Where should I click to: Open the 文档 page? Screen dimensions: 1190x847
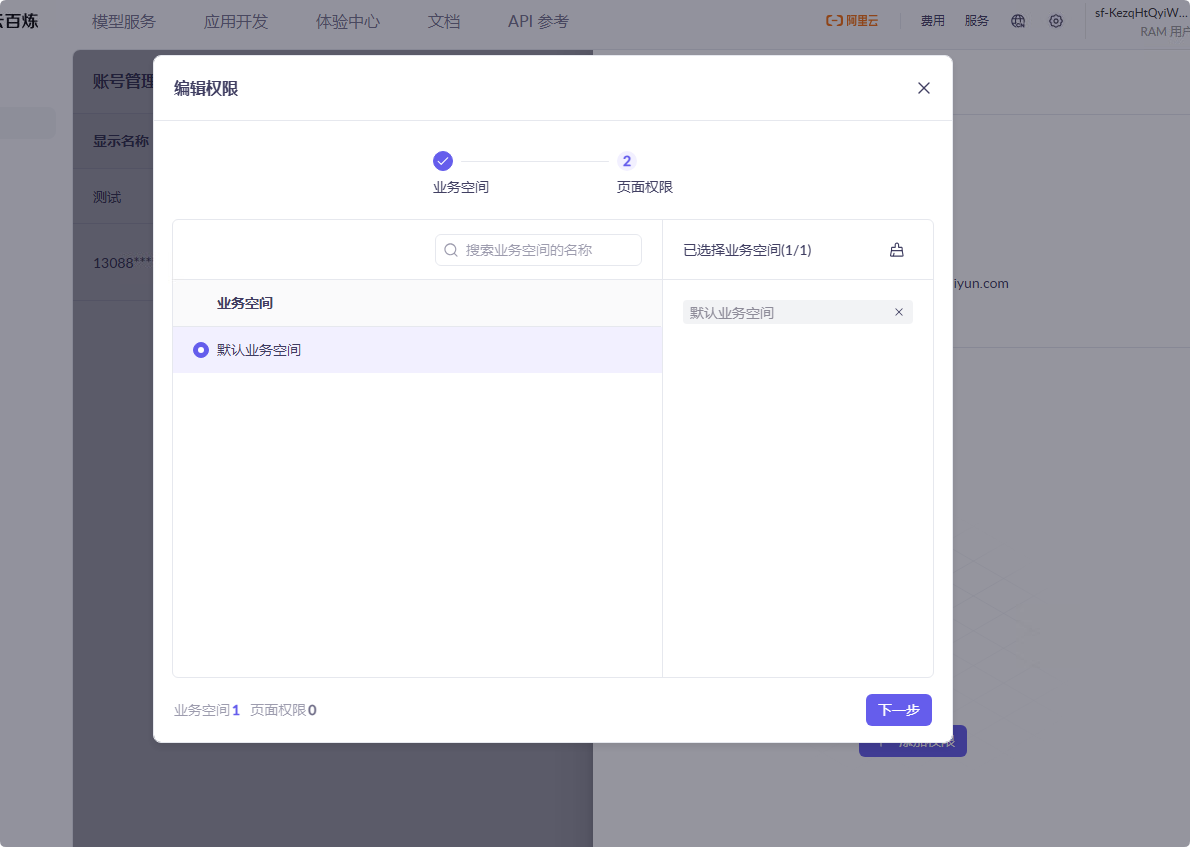click(444, 21)
